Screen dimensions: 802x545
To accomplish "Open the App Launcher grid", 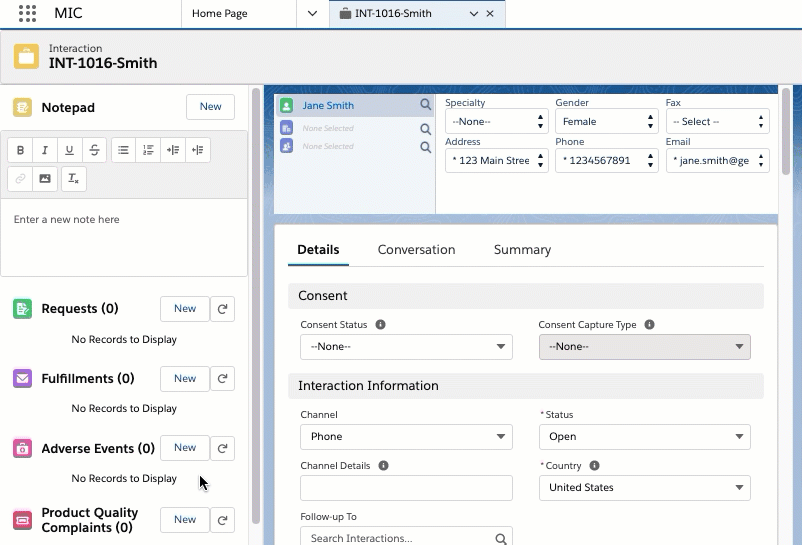I will [27, 14].
